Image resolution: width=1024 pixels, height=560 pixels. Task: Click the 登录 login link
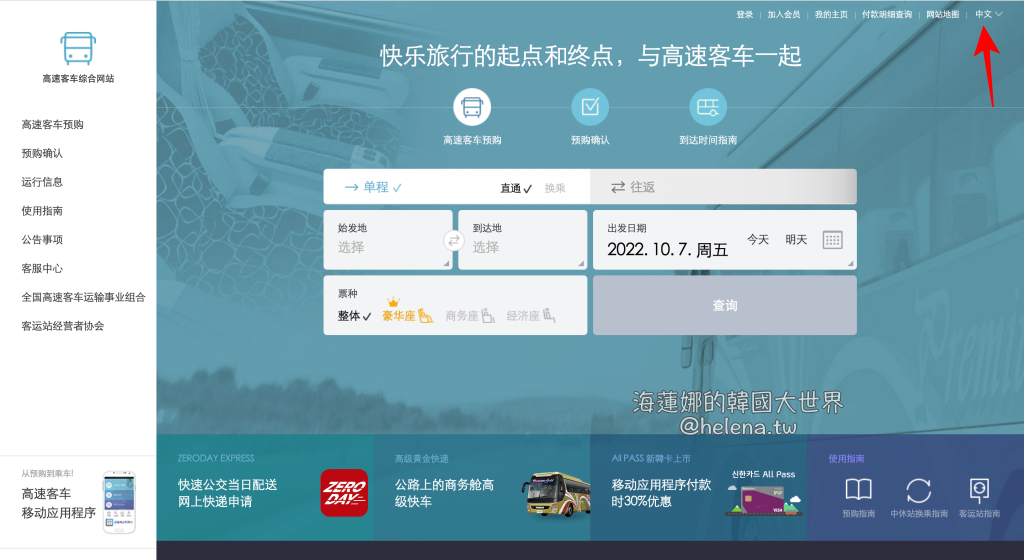[x=744, y=15]
